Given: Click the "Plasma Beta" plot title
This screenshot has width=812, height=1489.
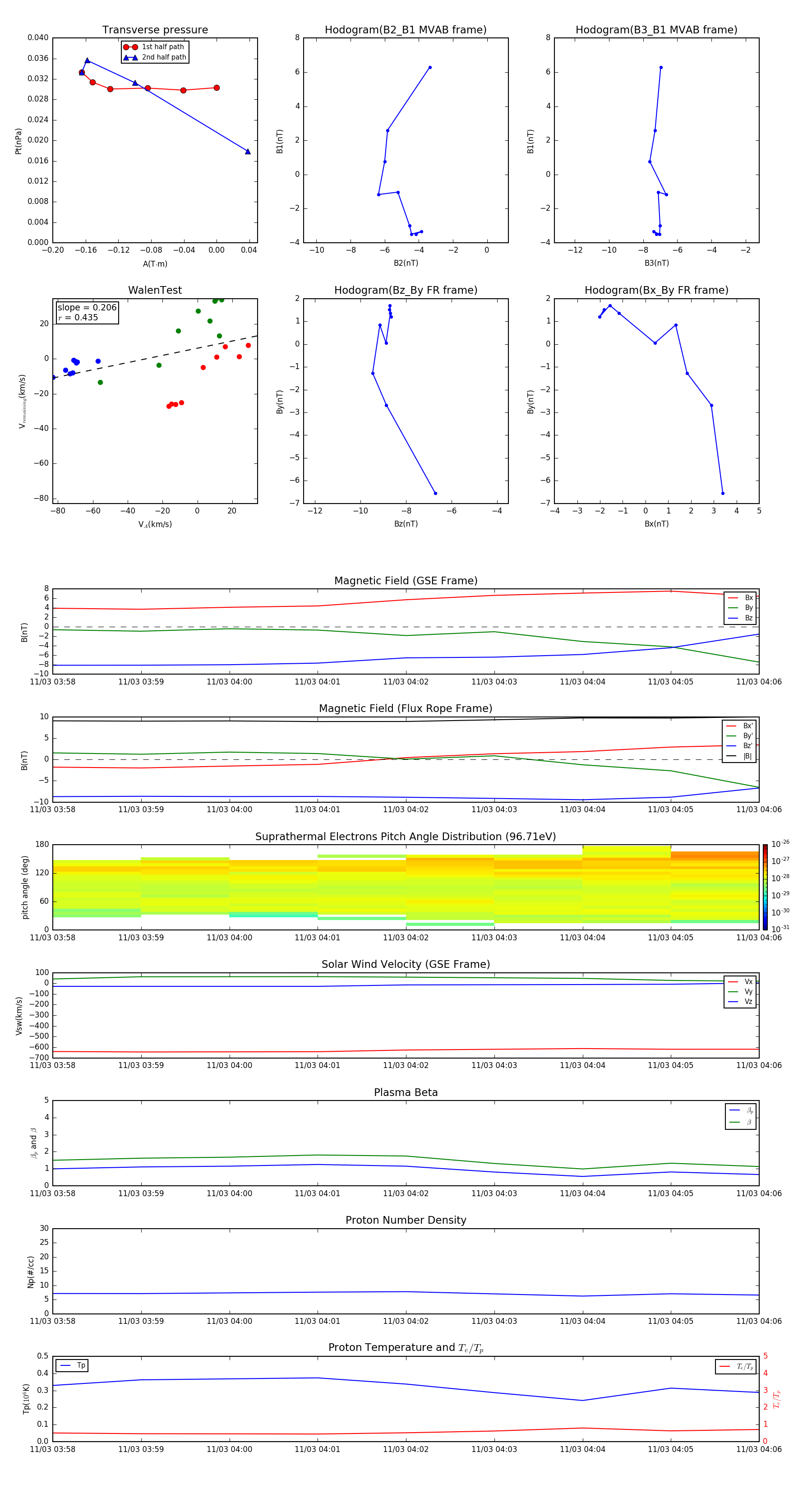Looking at the screenshot, I should tap(406, 1092).
